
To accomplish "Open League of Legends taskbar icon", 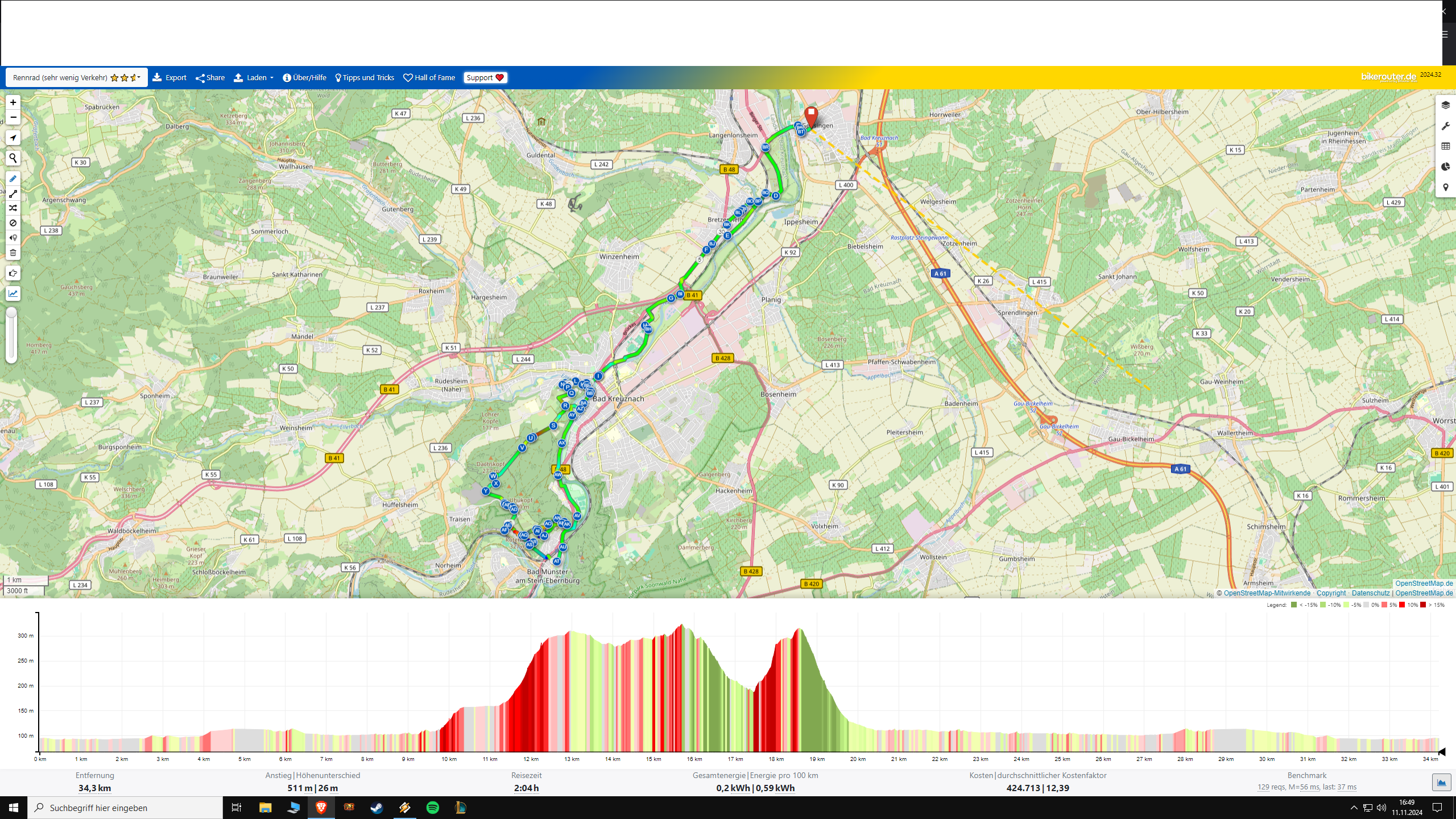I will coord(460,808).
